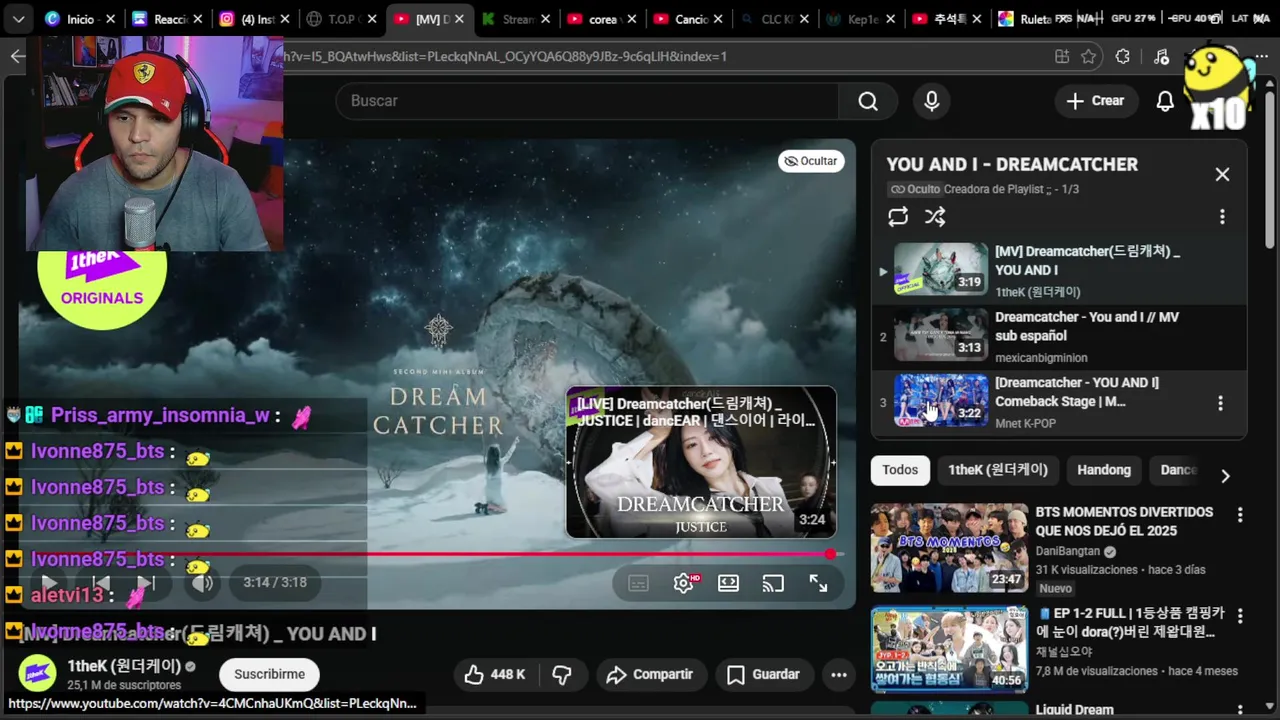Click the YouTube search magnifier button
This screenshot has width=1280, height=720.
tap(868, 101)
